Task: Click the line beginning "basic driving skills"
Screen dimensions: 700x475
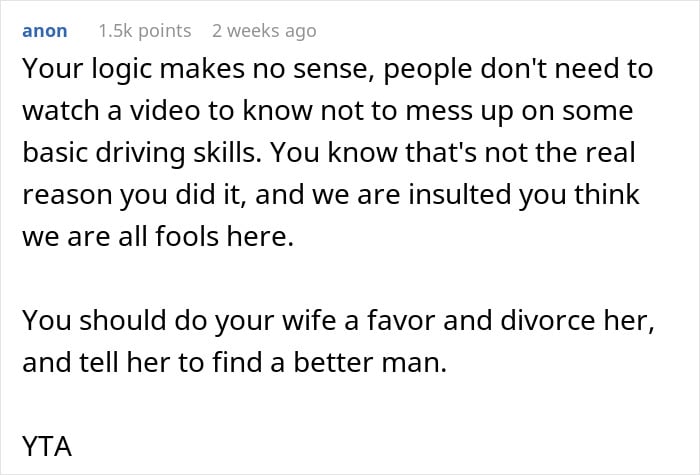Action: (329, 153)
